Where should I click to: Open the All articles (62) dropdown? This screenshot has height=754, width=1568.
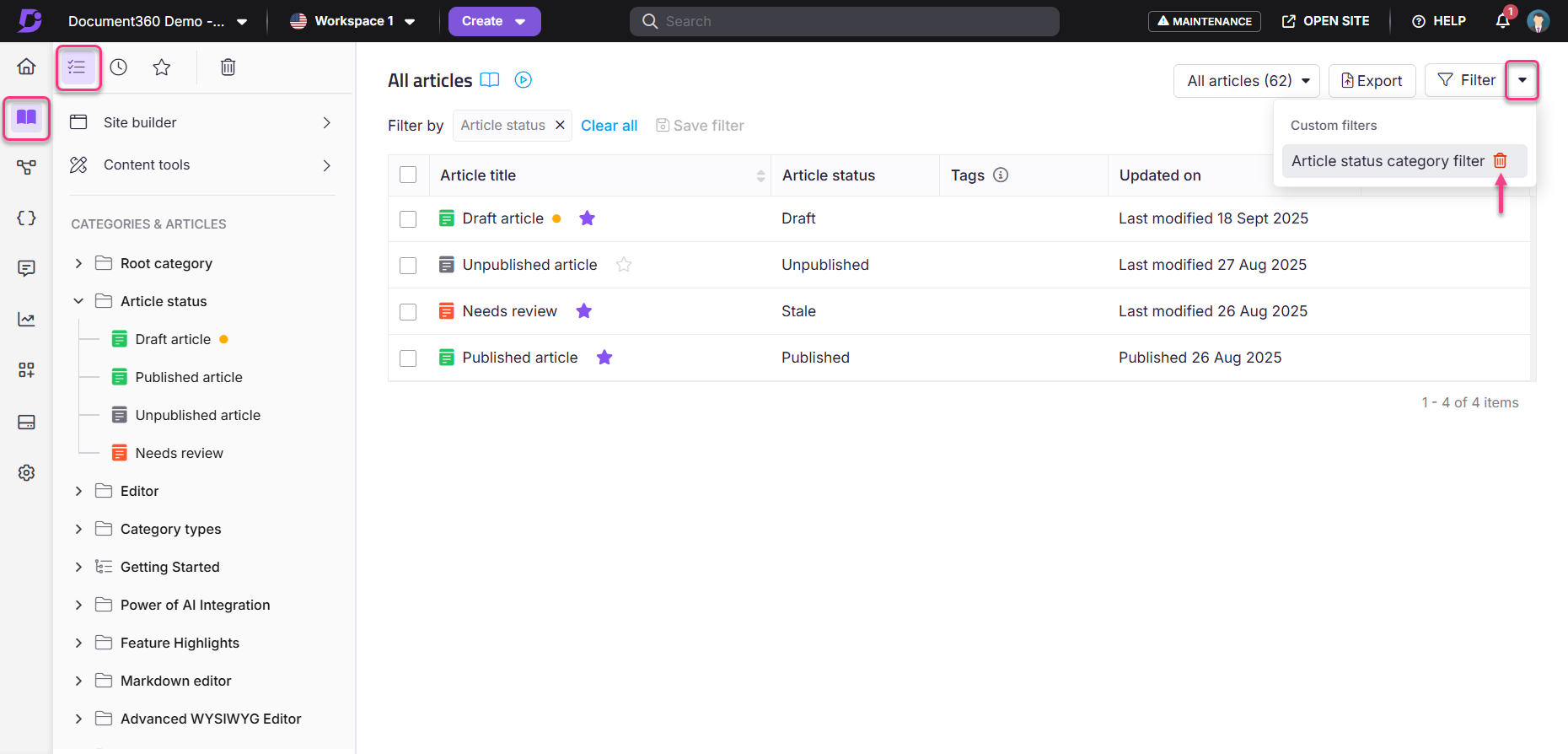1247,81
